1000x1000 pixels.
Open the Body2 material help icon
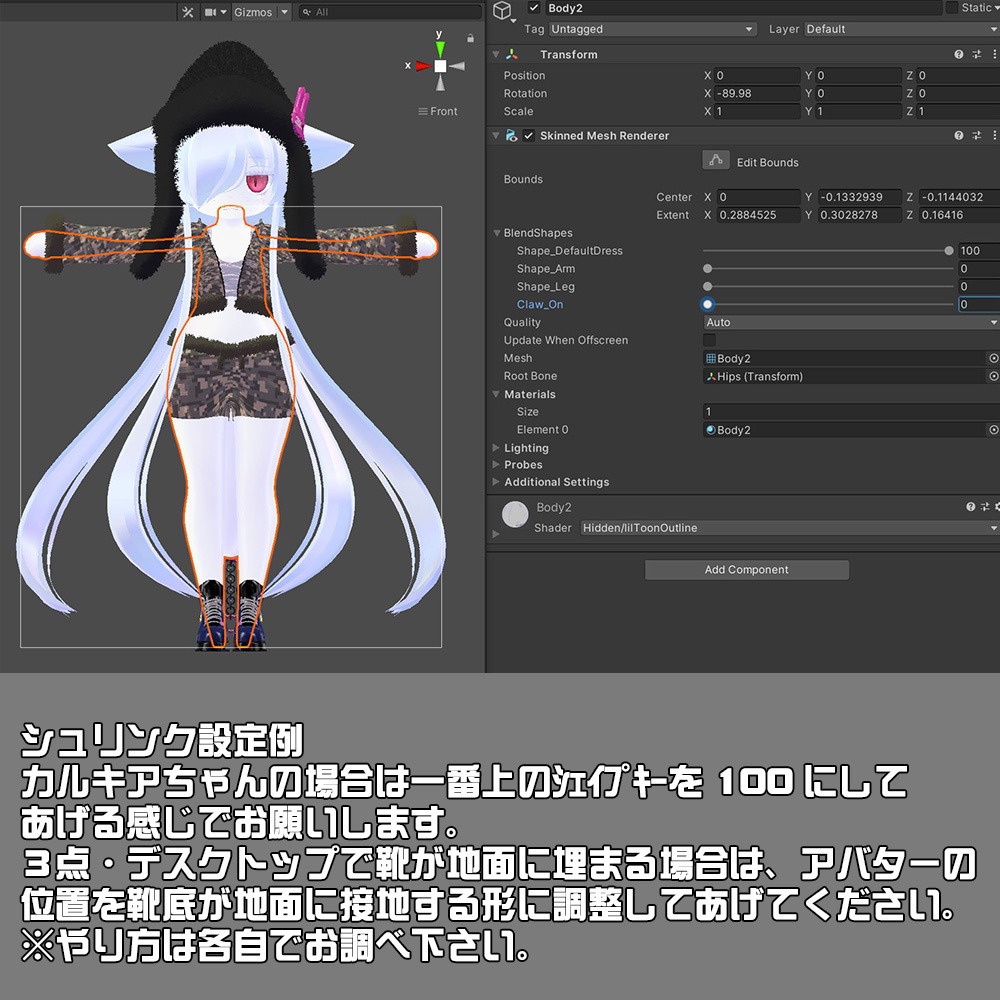pos(971,507)
